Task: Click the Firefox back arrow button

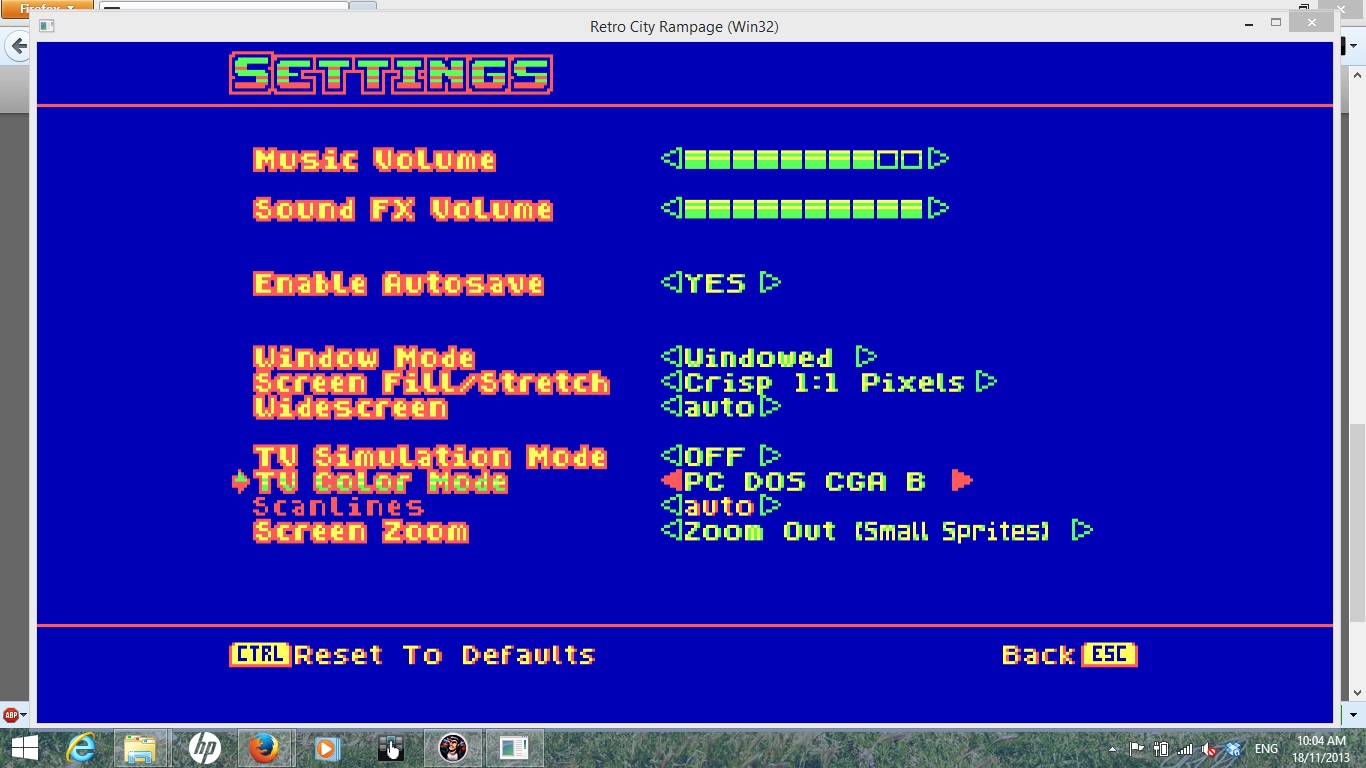Action: point(18,47)
